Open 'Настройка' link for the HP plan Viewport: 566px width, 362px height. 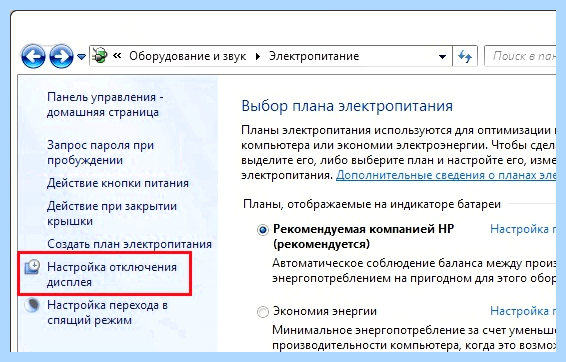click(x=523, y=229)
